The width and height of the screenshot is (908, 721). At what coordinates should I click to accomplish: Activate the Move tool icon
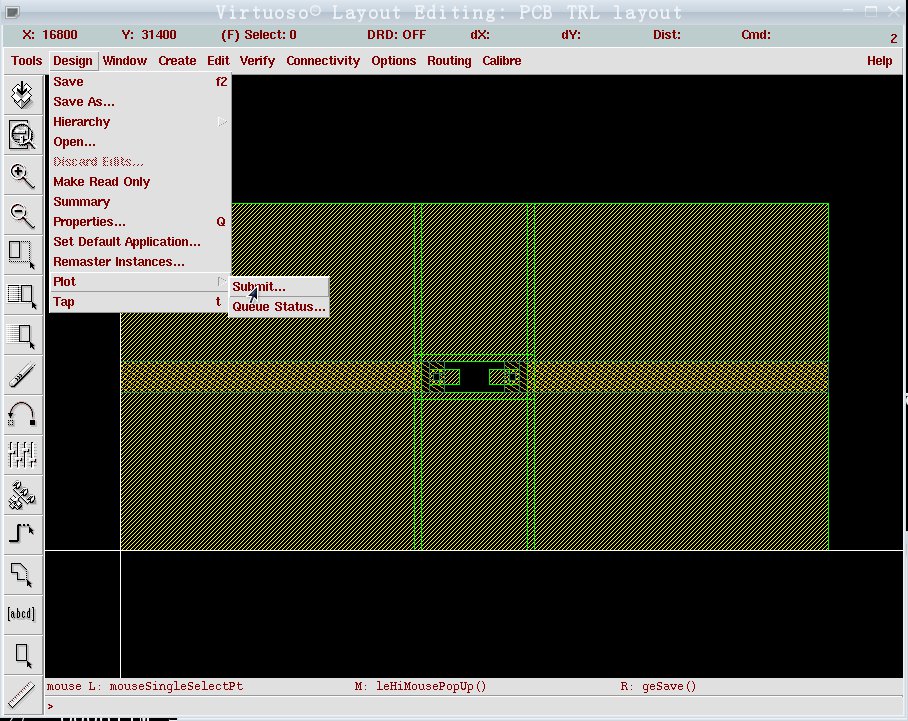[x=23, y=335]
